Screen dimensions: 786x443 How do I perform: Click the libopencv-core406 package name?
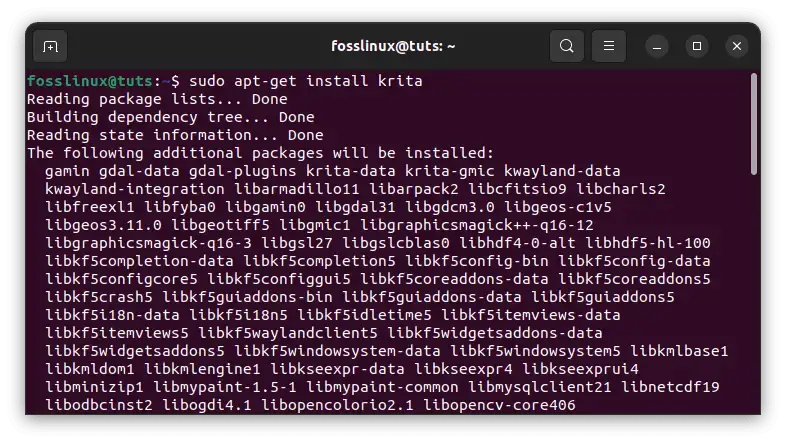point(499,405)
